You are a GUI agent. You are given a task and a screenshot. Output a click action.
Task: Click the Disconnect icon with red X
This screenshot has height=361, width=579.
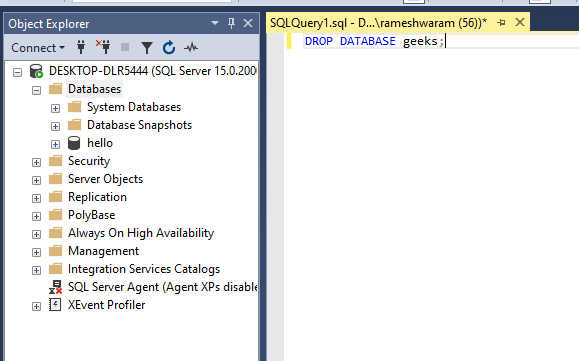coord(103,47)
